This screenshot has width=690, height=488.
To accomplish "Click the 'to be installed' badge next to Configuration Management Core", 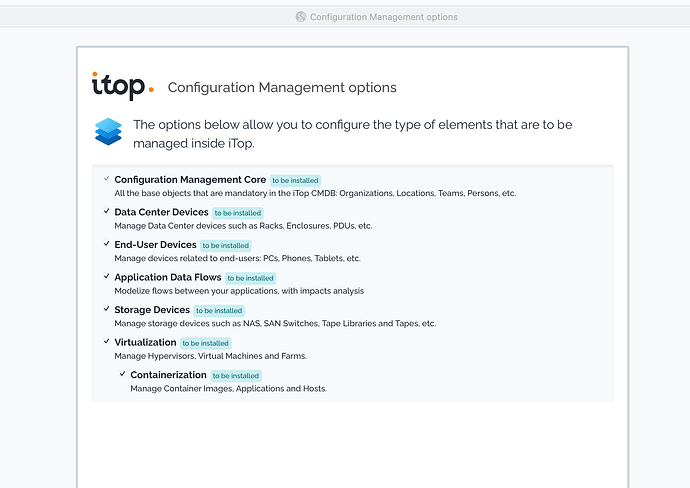I will click(295, 180).
